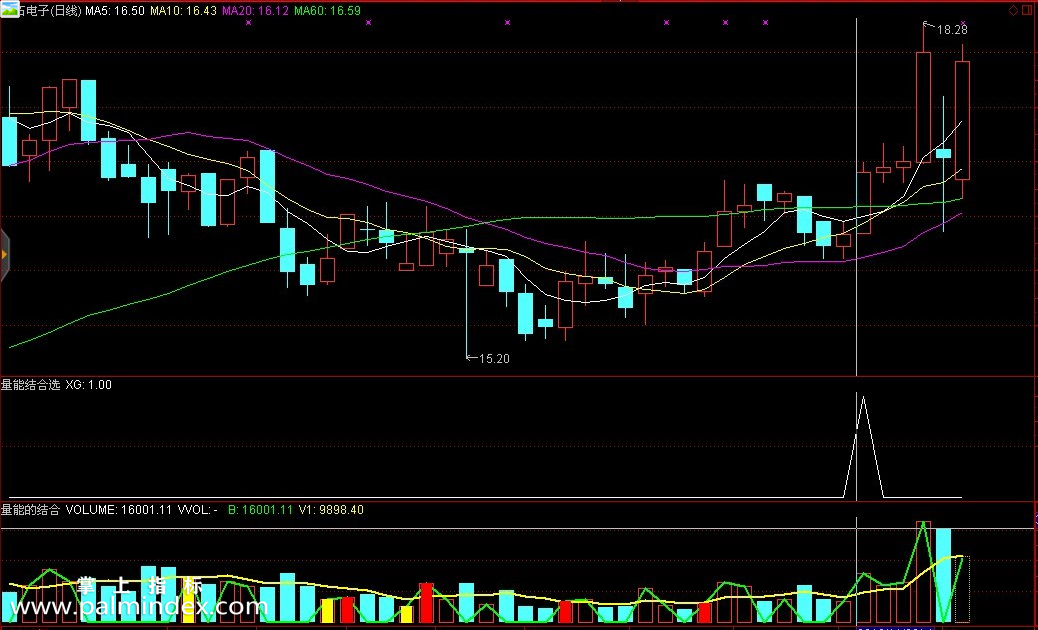This screenshot has width=1038, height=630.
Task: Click the green B: 16001.11 readout
Action: 260,510
